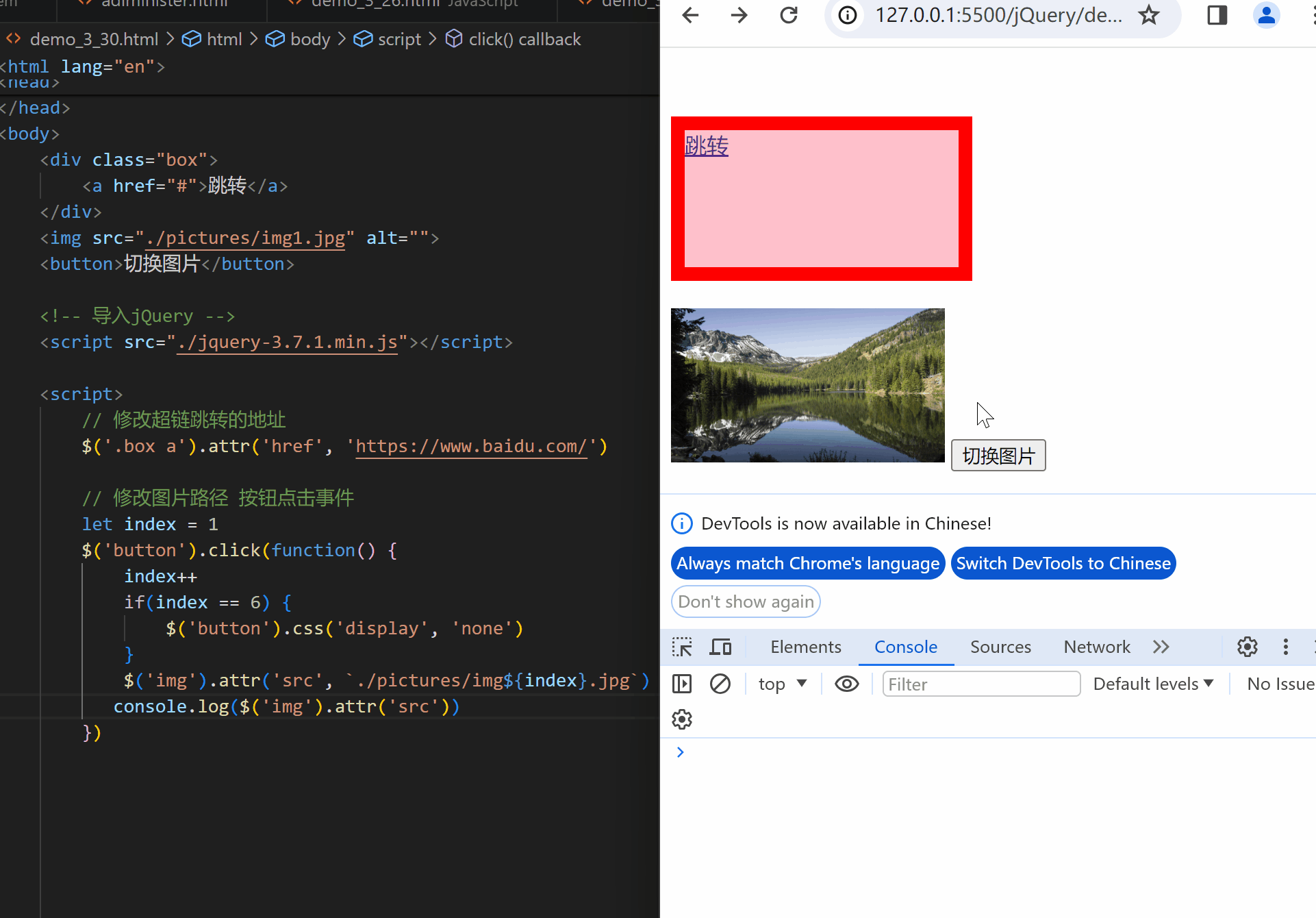The height and width of the screenshot is (918, 1316).
Task: Activate DevTools inspect element picker
Action: (x=682, y=647)
